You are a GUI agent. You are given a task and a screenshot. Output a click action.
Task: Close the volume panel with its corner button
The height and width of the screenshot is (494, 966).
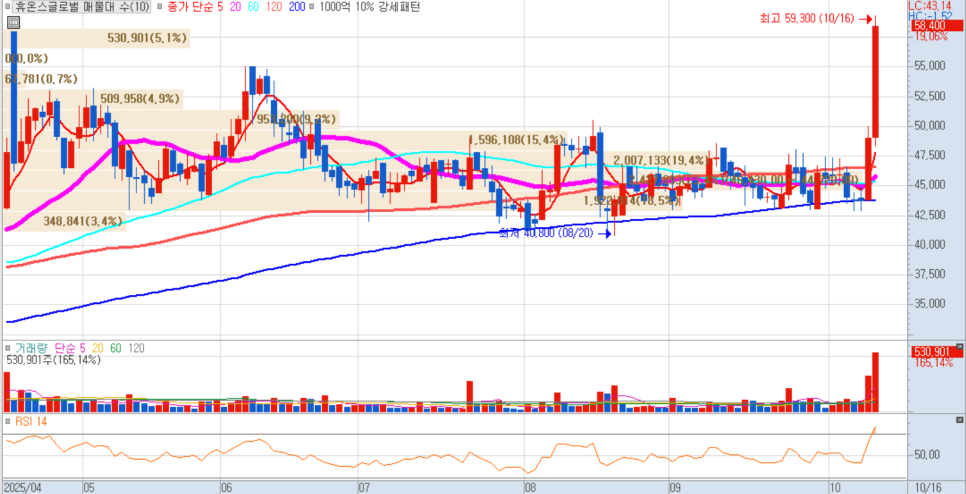959,346
